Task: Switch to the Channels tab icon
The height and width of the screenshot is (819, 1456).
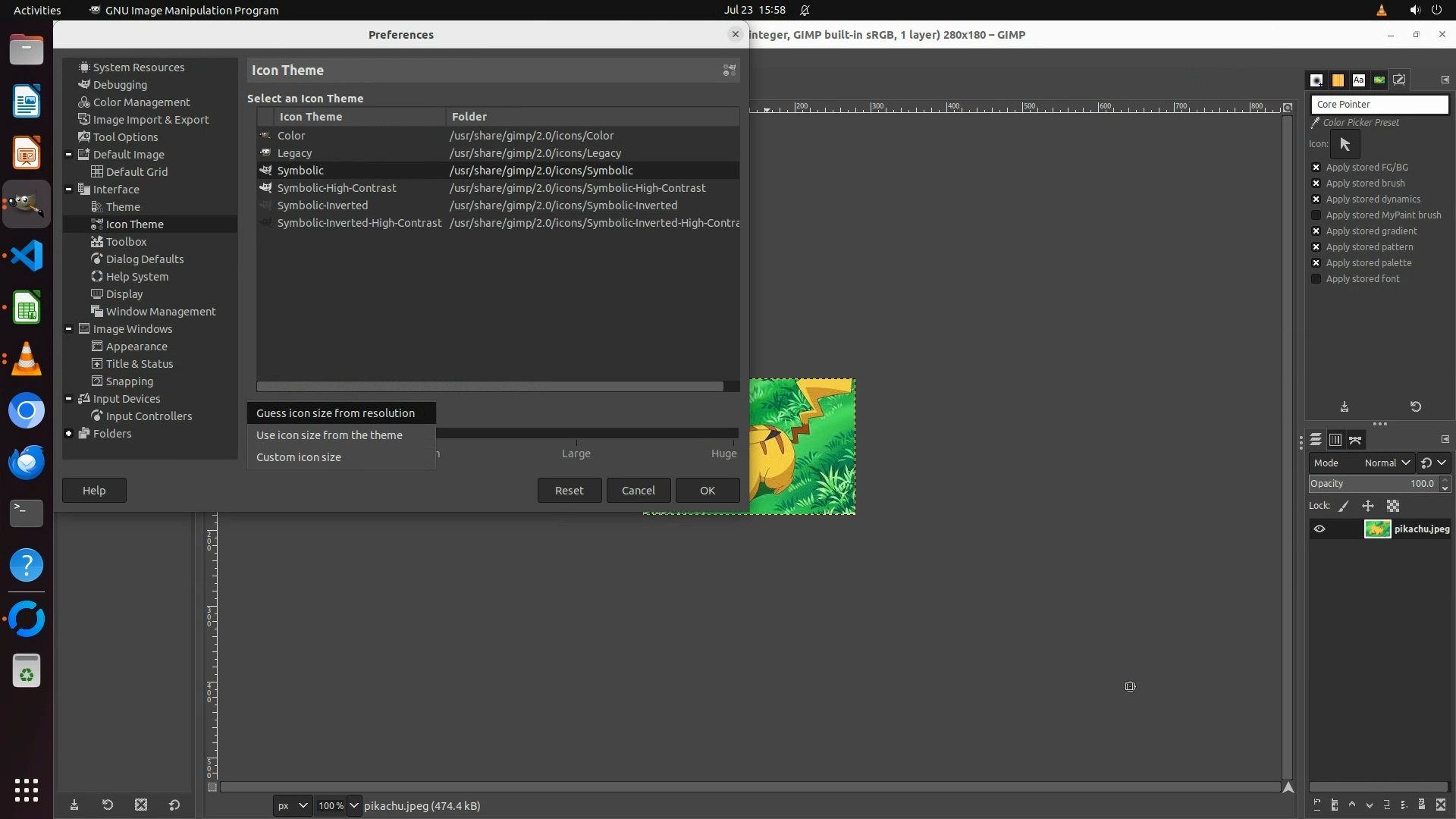Action: tap(1335, 440)
